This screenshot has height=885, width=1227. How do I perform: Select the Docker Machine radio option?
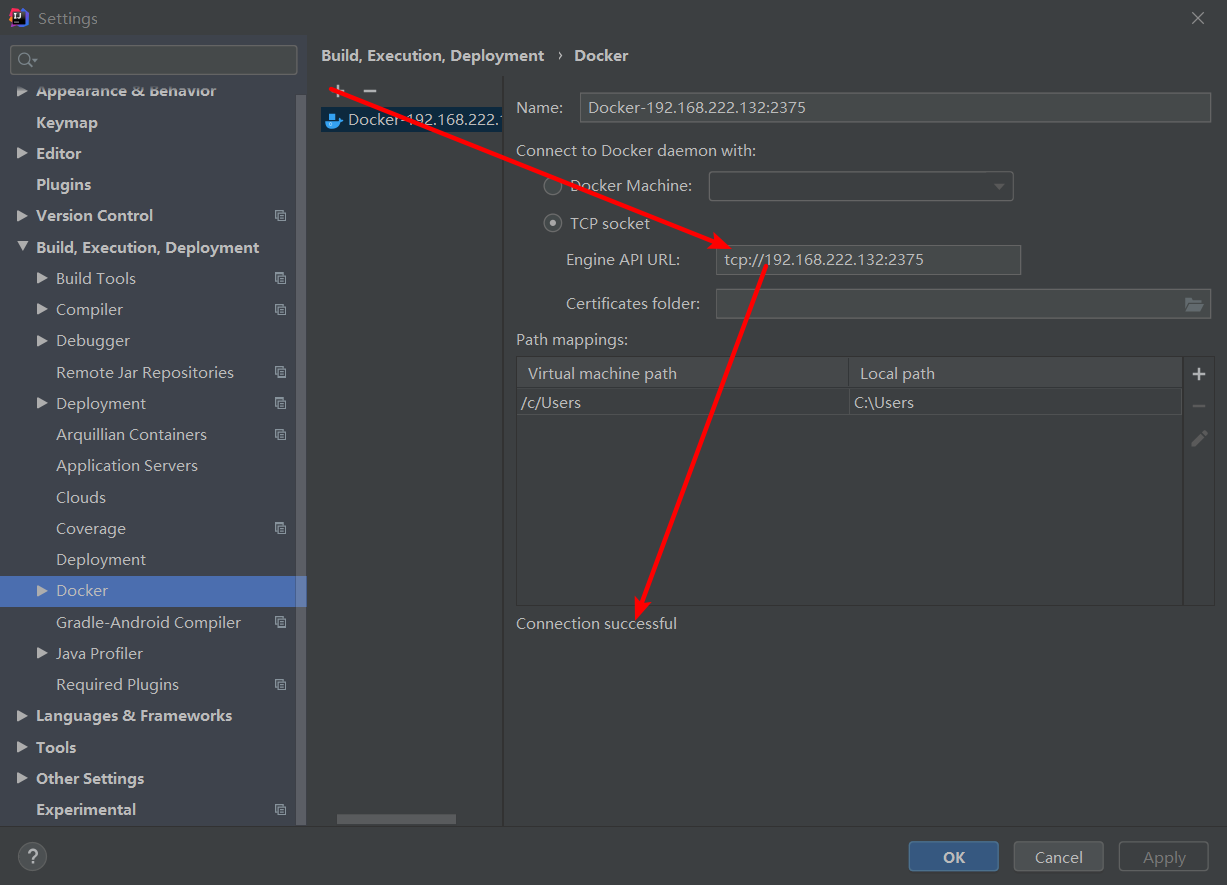pos(552,186)
